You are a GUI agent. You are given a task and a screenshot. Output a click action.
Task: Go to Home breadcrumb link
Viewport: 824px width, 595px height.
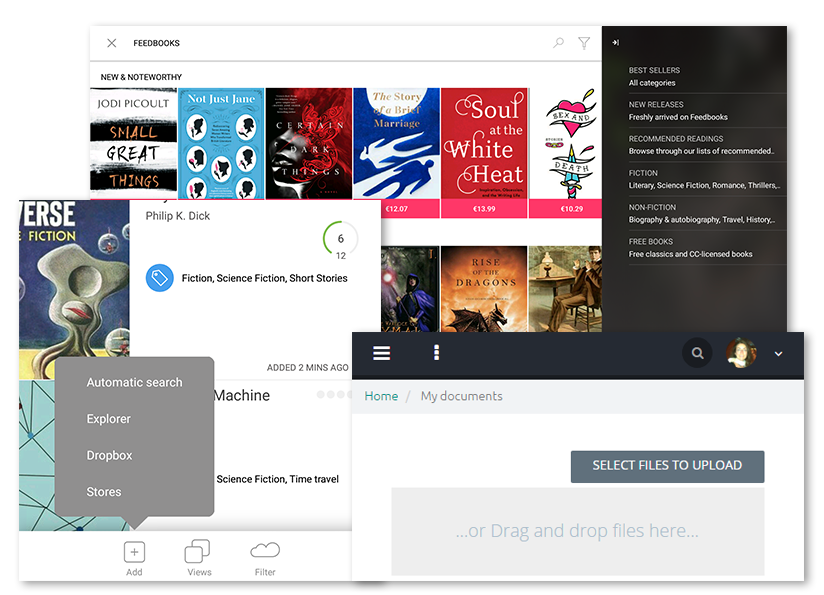[x=381, y=396]
